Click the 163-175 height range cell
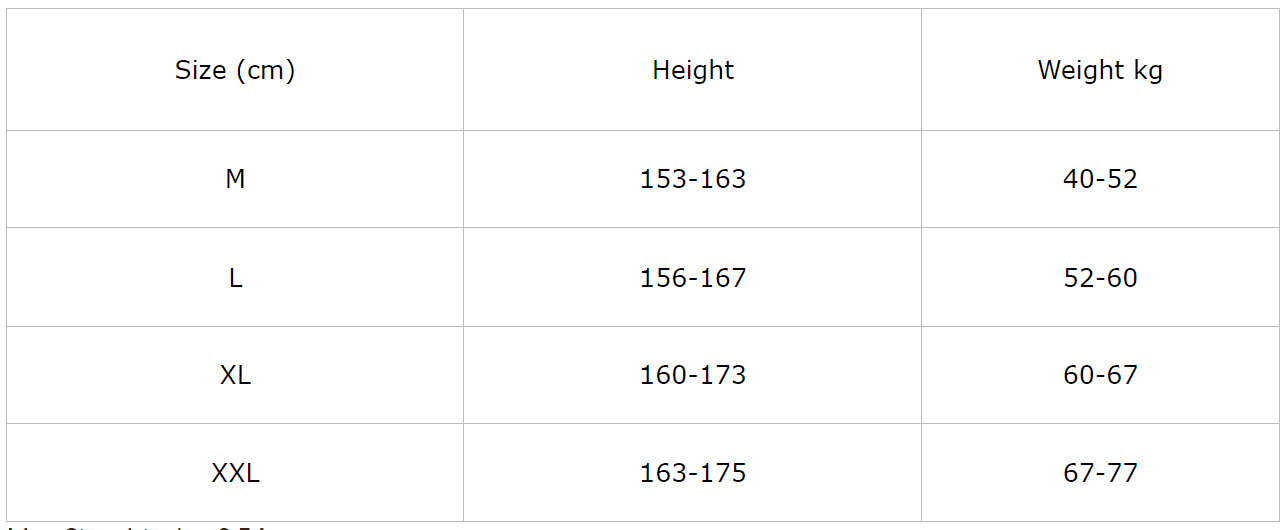The image size is (1286, 530). (x=692, y=472)
